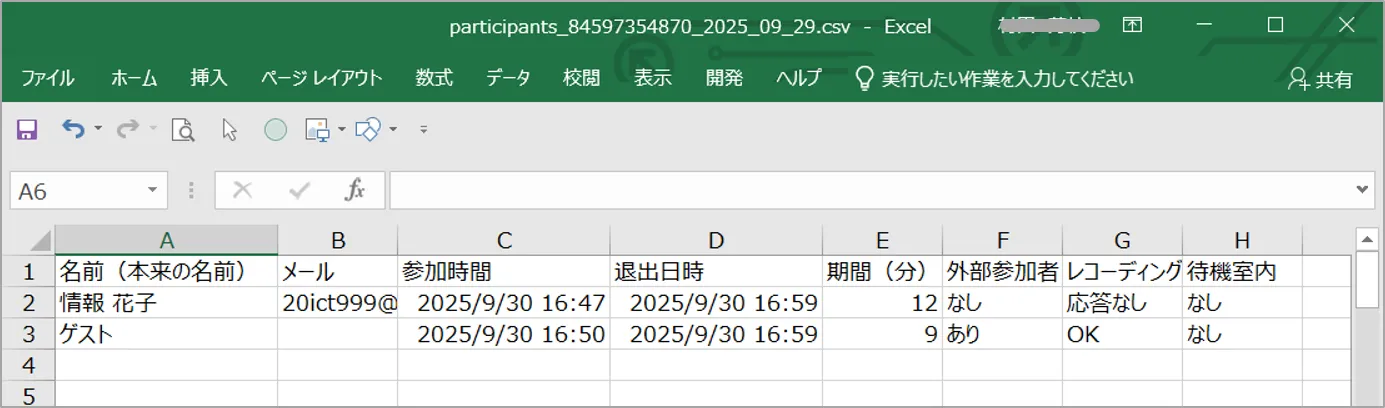Switch to the 数式 ribbon tab
The height and width of the screenshot is (408, 1385).
pos(434,78)
